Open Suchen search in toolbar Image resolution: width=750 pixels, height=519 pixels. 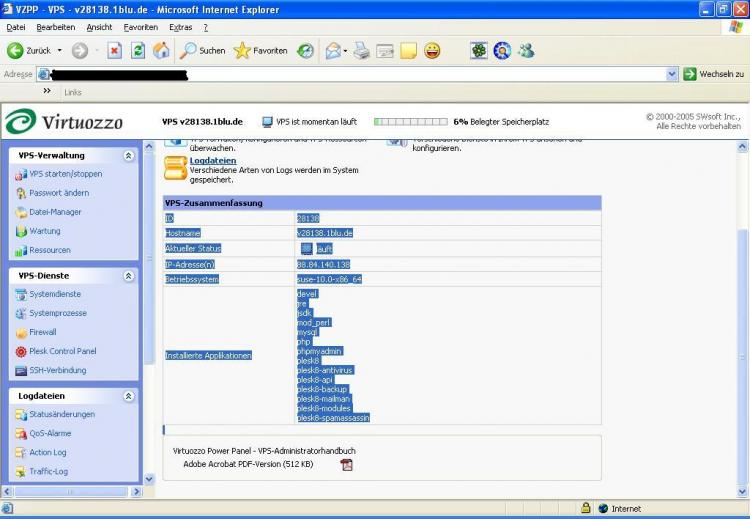click(202, 50)
